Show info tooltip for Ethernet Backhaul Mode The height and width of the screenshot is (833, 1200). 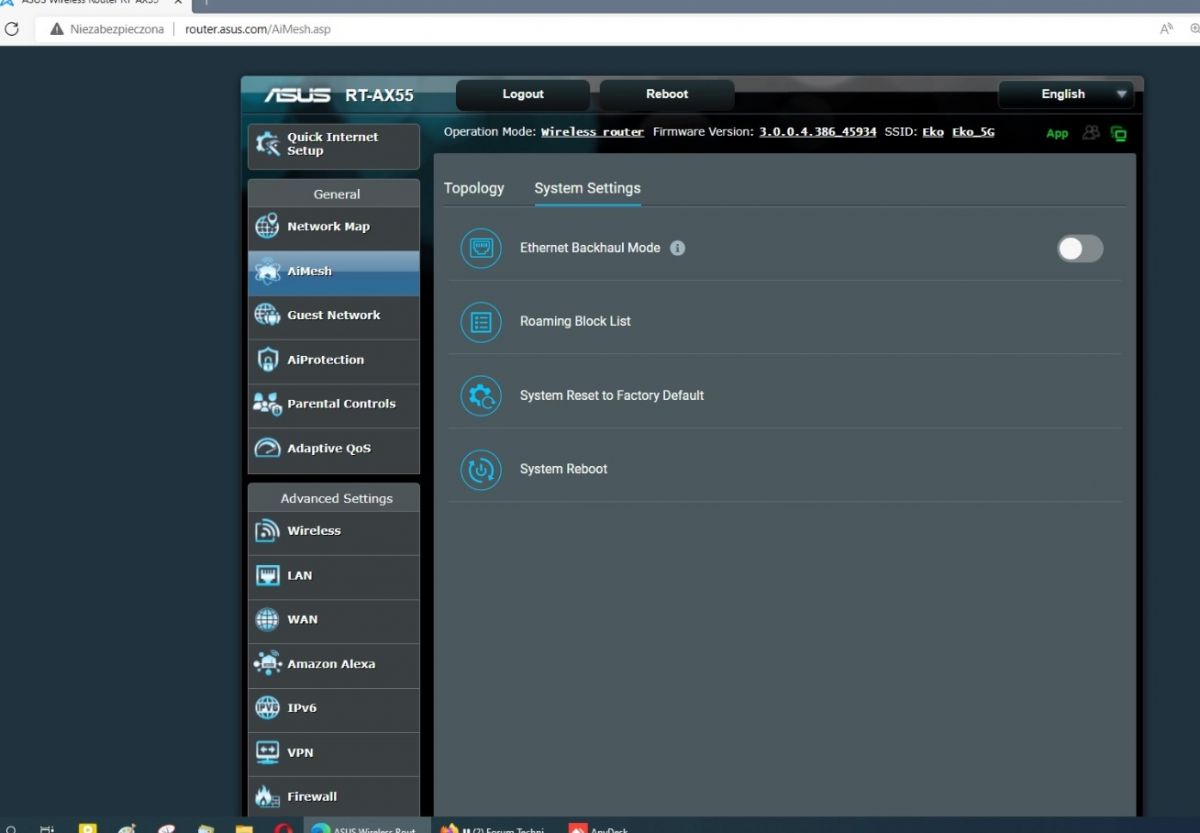(677, 248)
